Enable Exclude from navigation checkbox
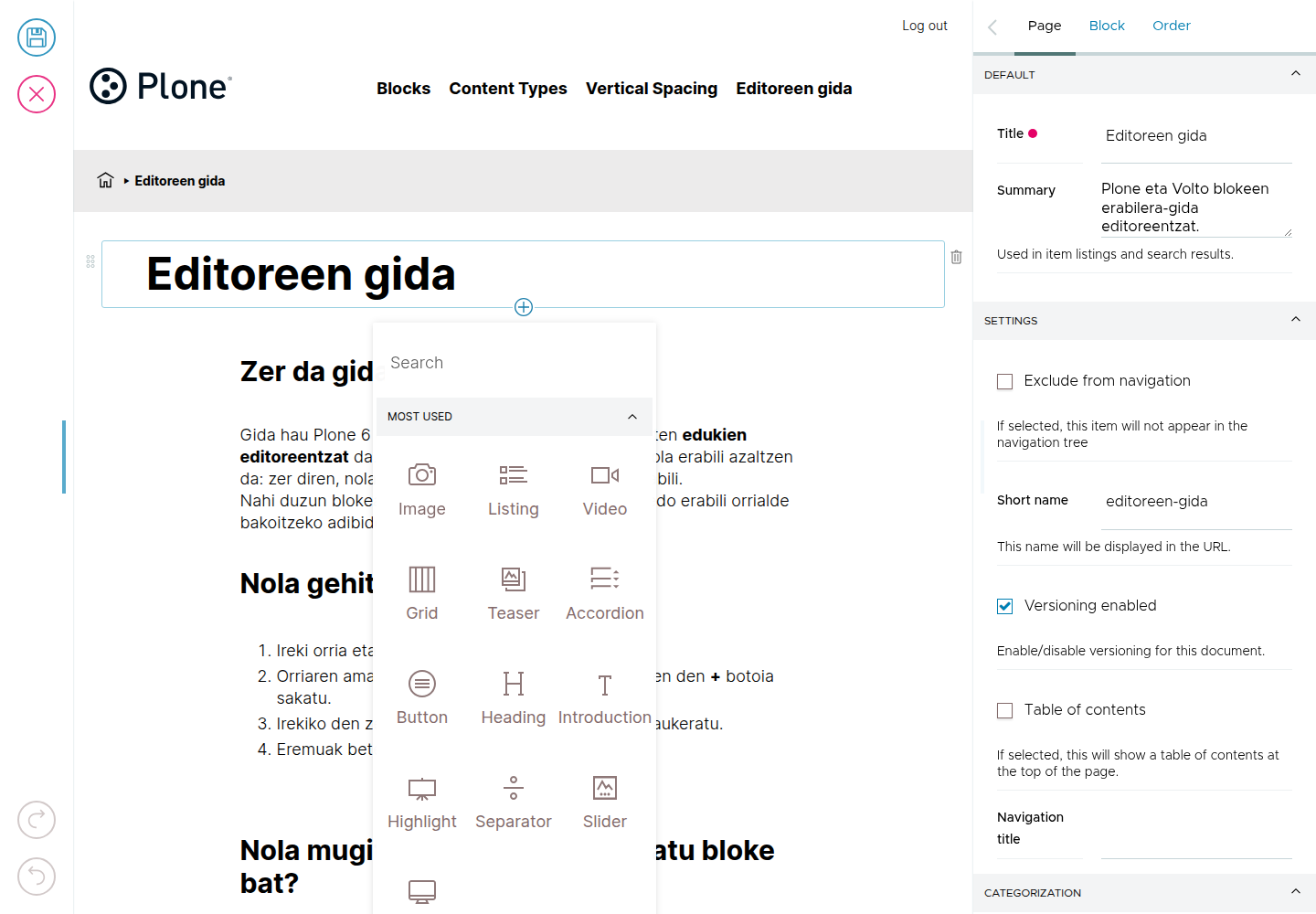Screen dimensions: 1316x914 pyautogui.click(x=1005, y=381)
